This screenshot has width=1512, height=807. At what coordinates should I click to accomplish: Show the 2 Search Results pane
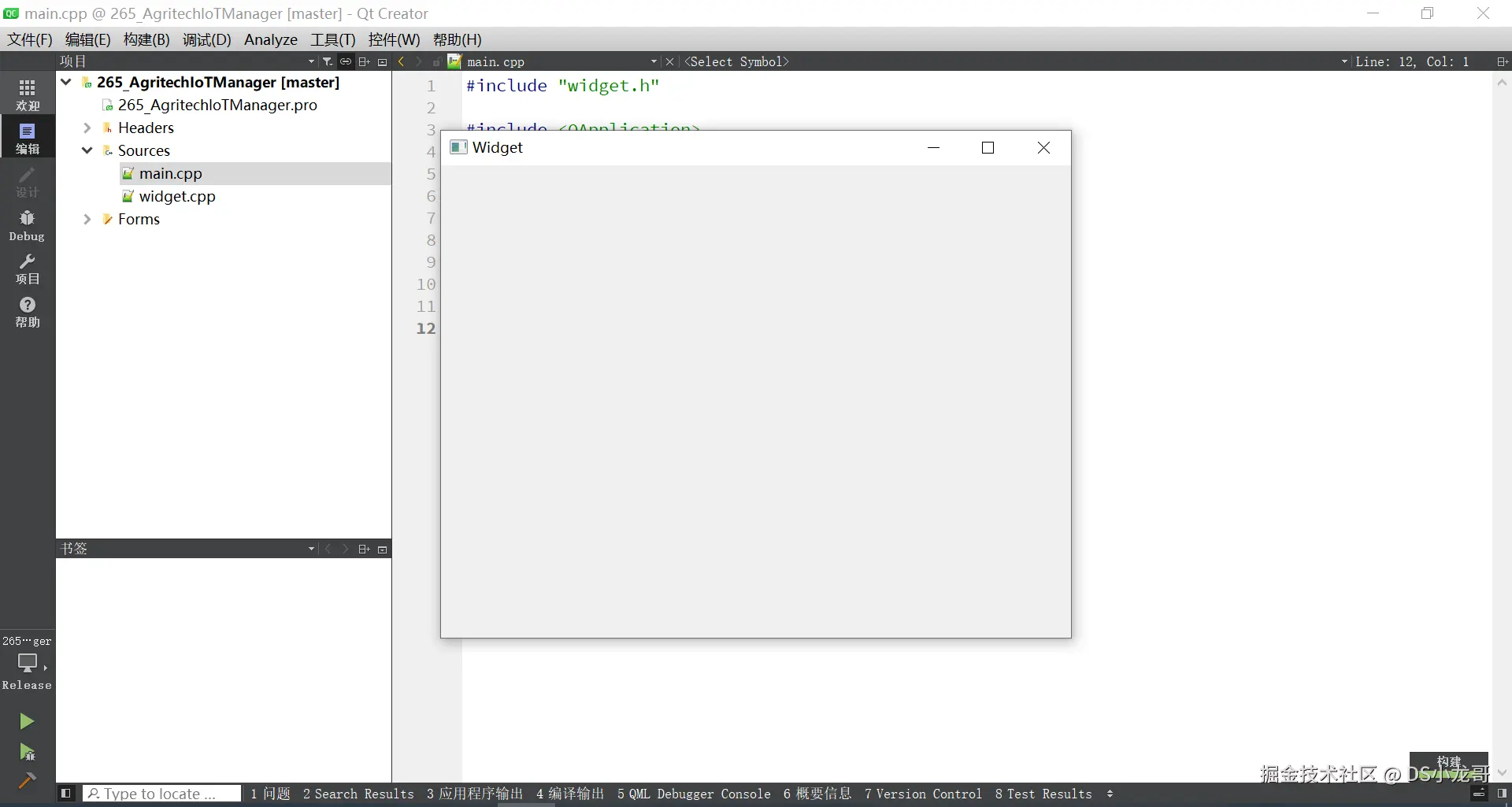pos(358,794)
